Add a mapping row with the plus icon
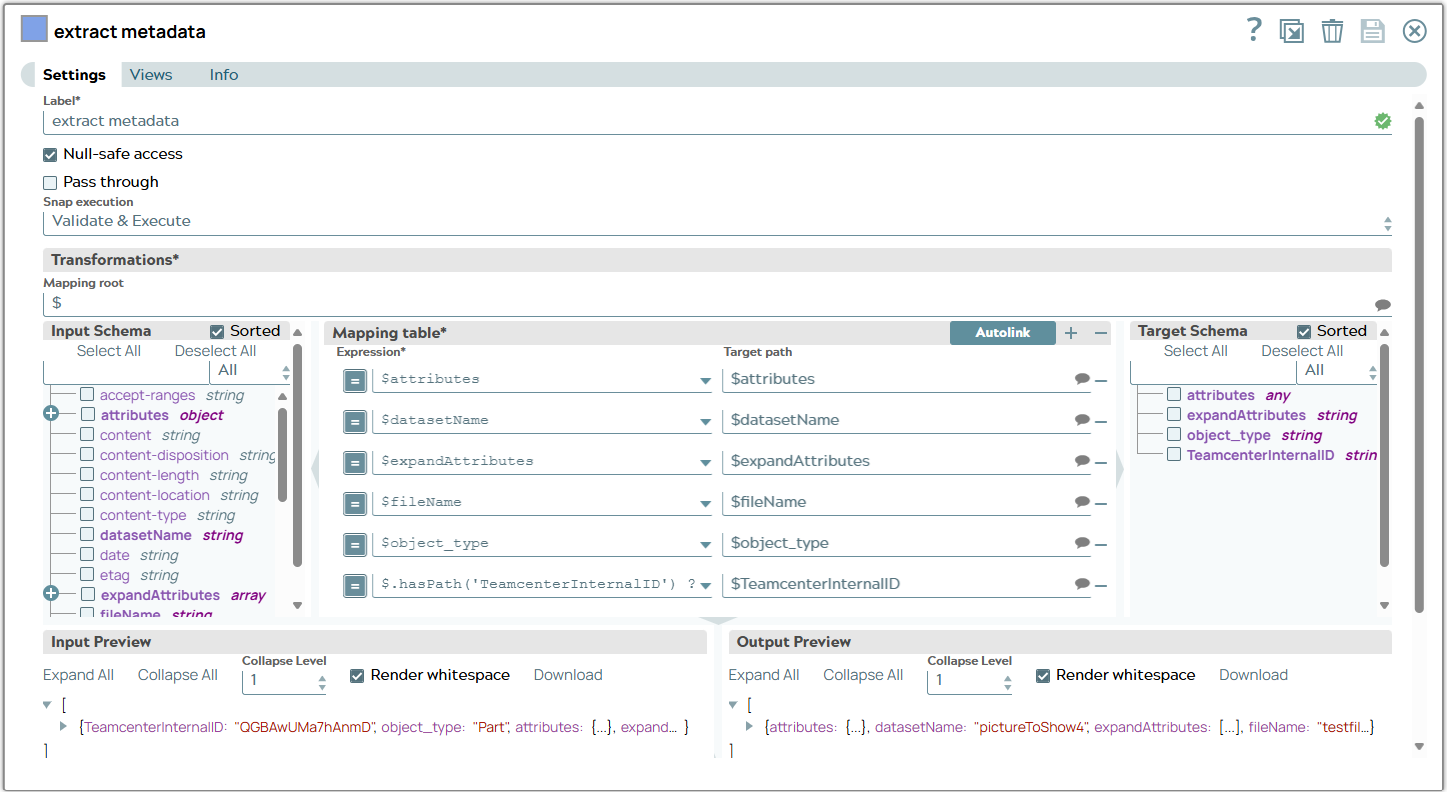1447x792 pixels. 1071,333
